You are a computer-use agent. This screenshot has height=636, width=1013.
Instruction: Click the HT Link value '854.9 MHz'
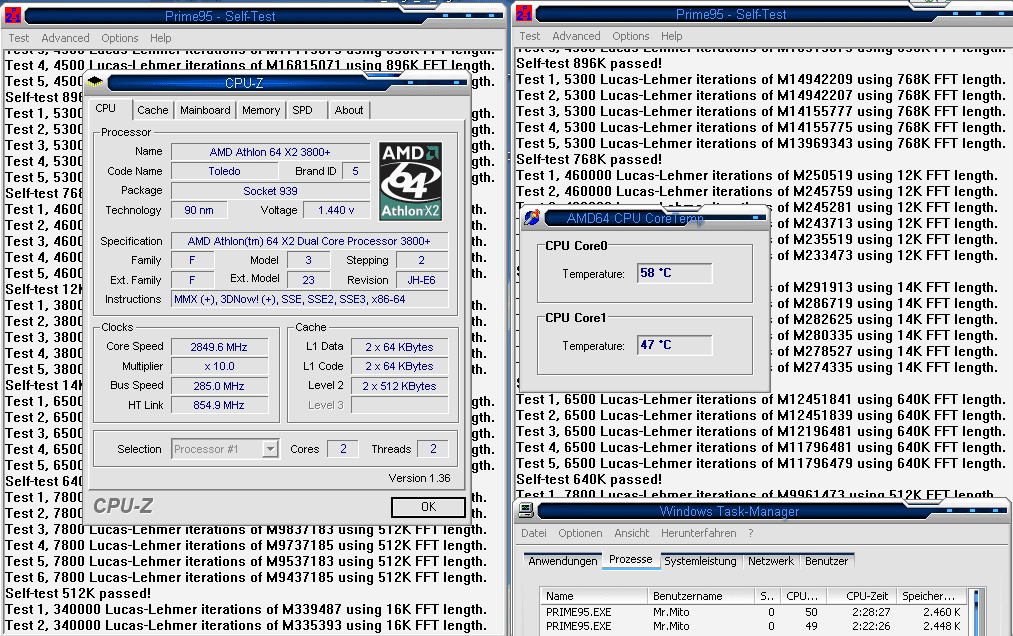coord(219,405)
